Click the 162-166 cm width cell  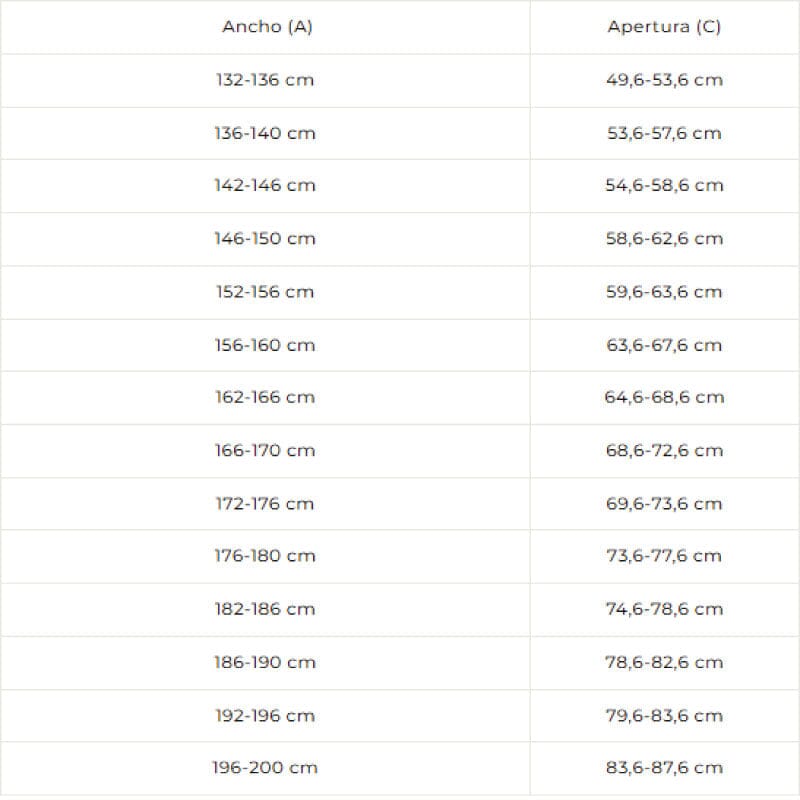265,397
